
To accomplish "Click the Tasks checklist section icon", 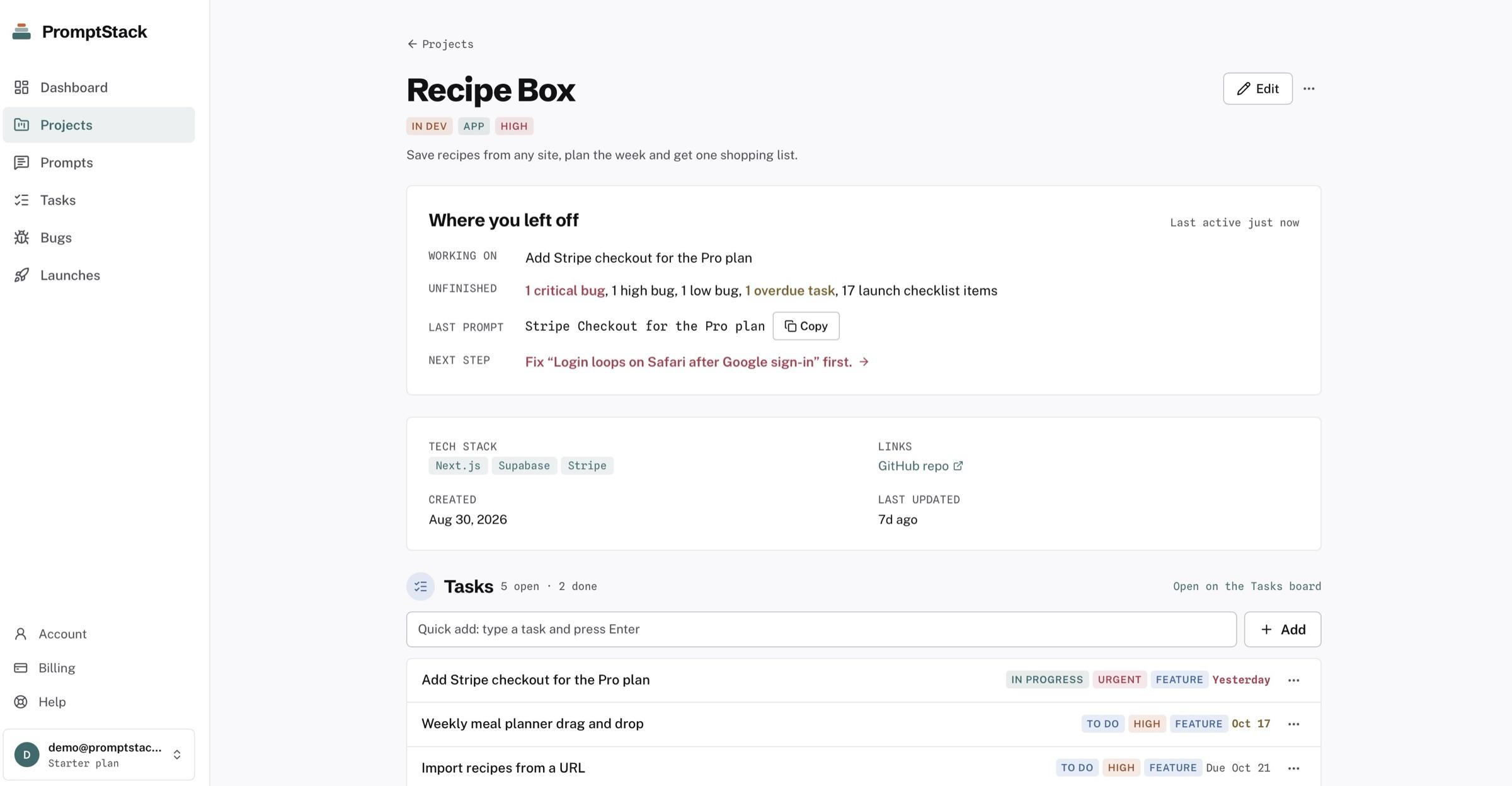I will click(420, 586).
